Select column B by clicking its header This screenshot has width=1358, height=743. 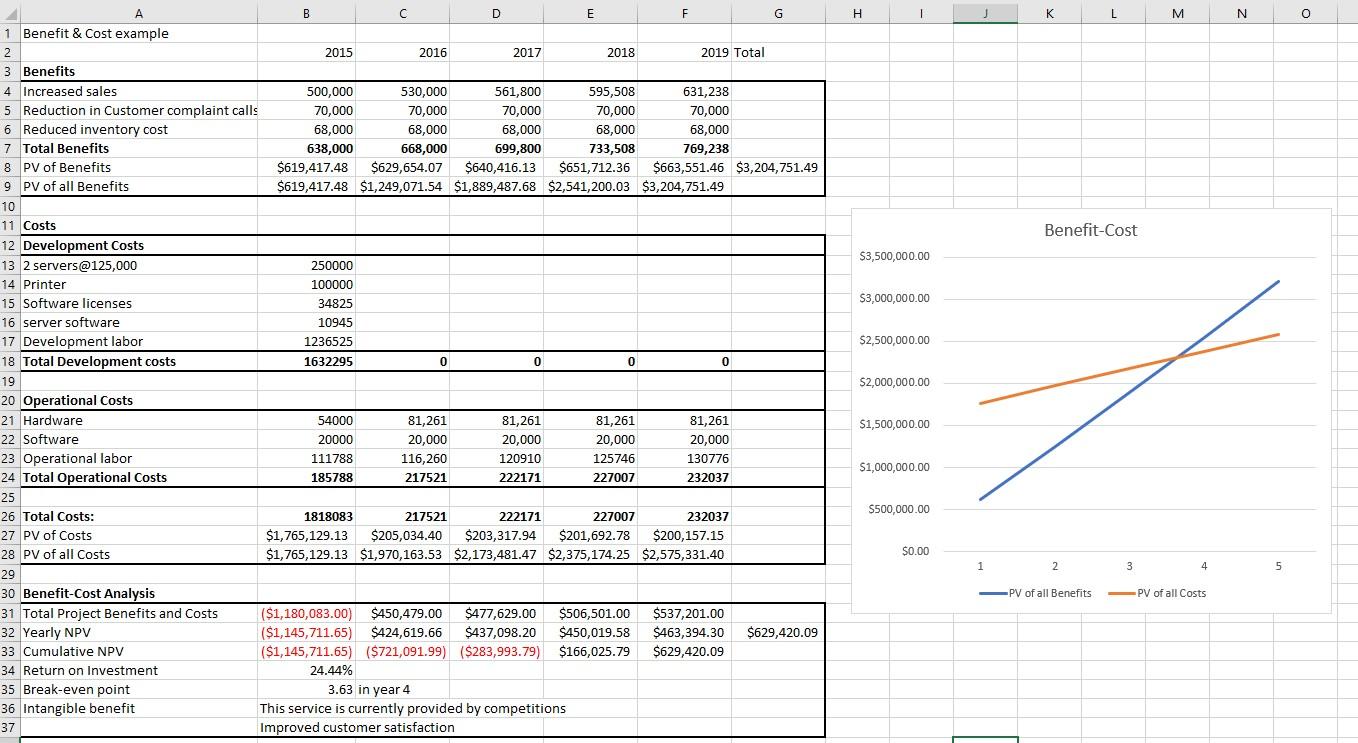click(x=306, y=13)
